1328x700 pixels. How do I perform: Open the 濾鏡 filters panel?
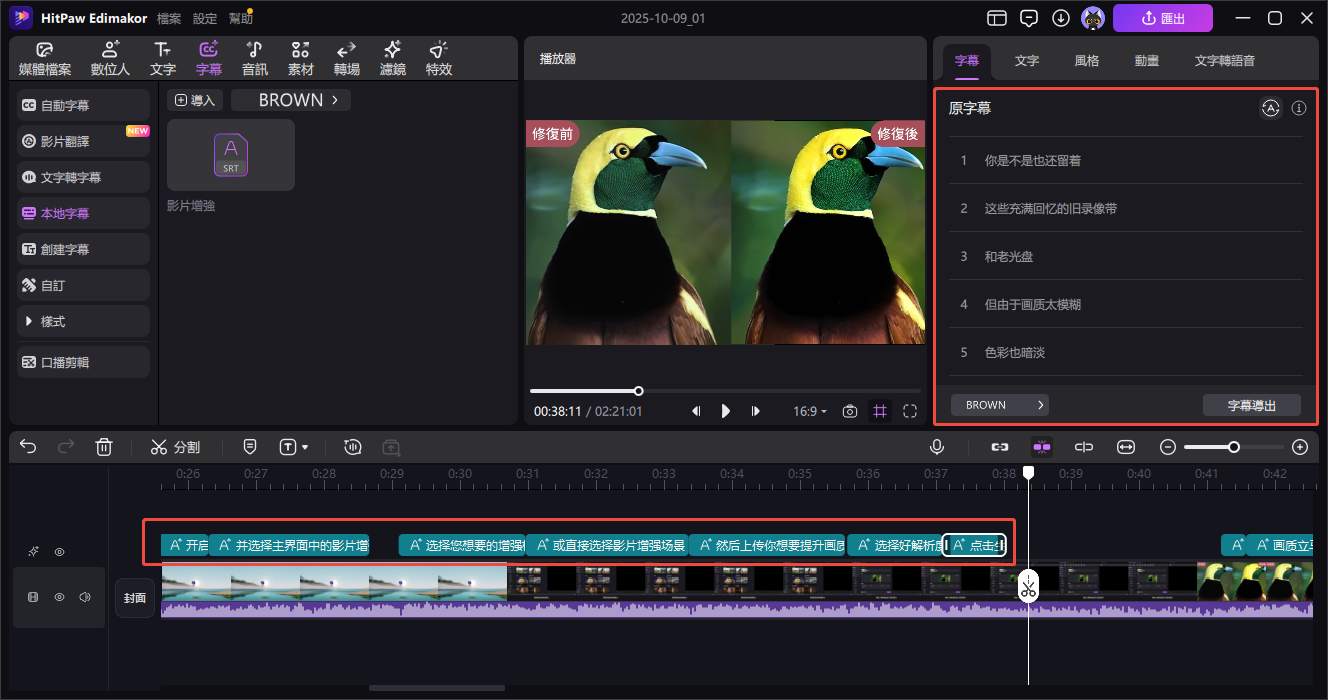[x=392, y=57]
